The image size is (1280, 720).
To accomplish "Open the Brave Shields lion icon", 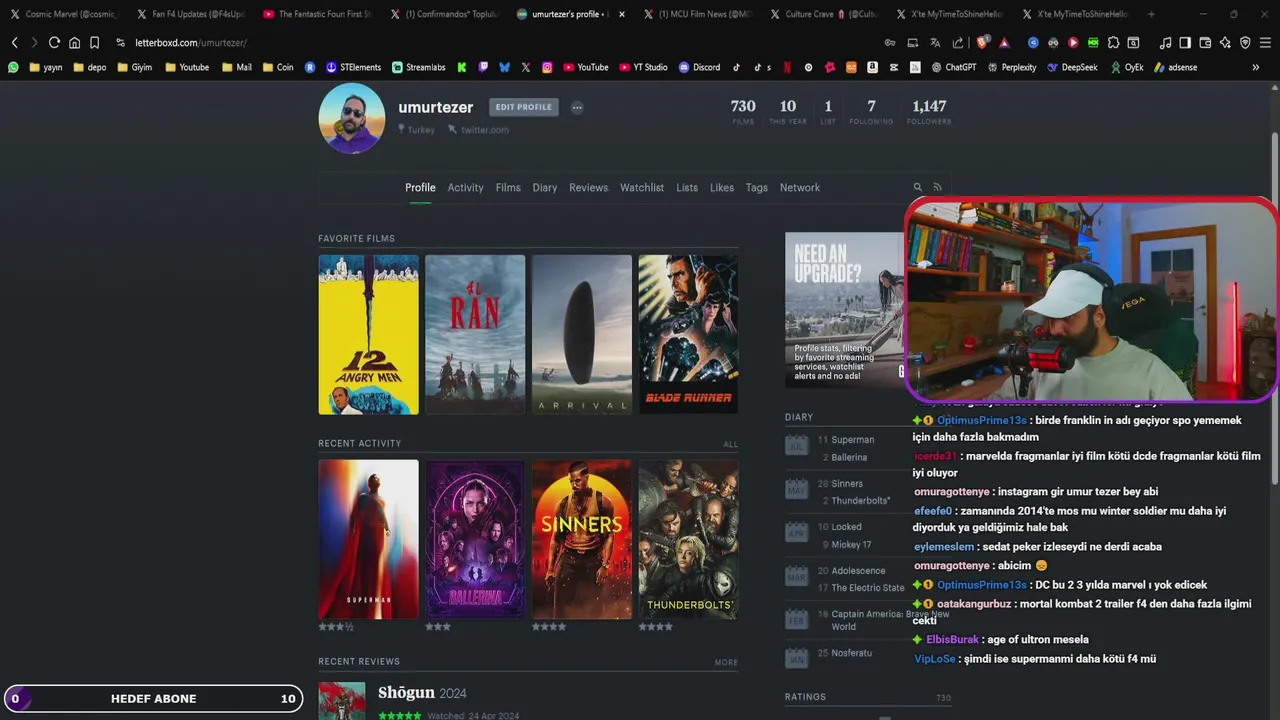I will click(982, 43).
